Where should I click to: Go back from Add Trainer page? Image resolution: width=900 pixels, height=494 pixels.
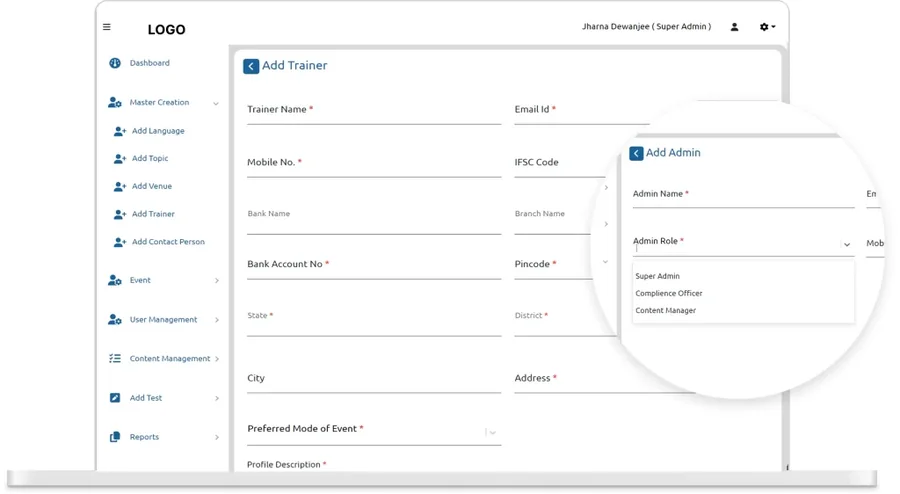[251, 67]
